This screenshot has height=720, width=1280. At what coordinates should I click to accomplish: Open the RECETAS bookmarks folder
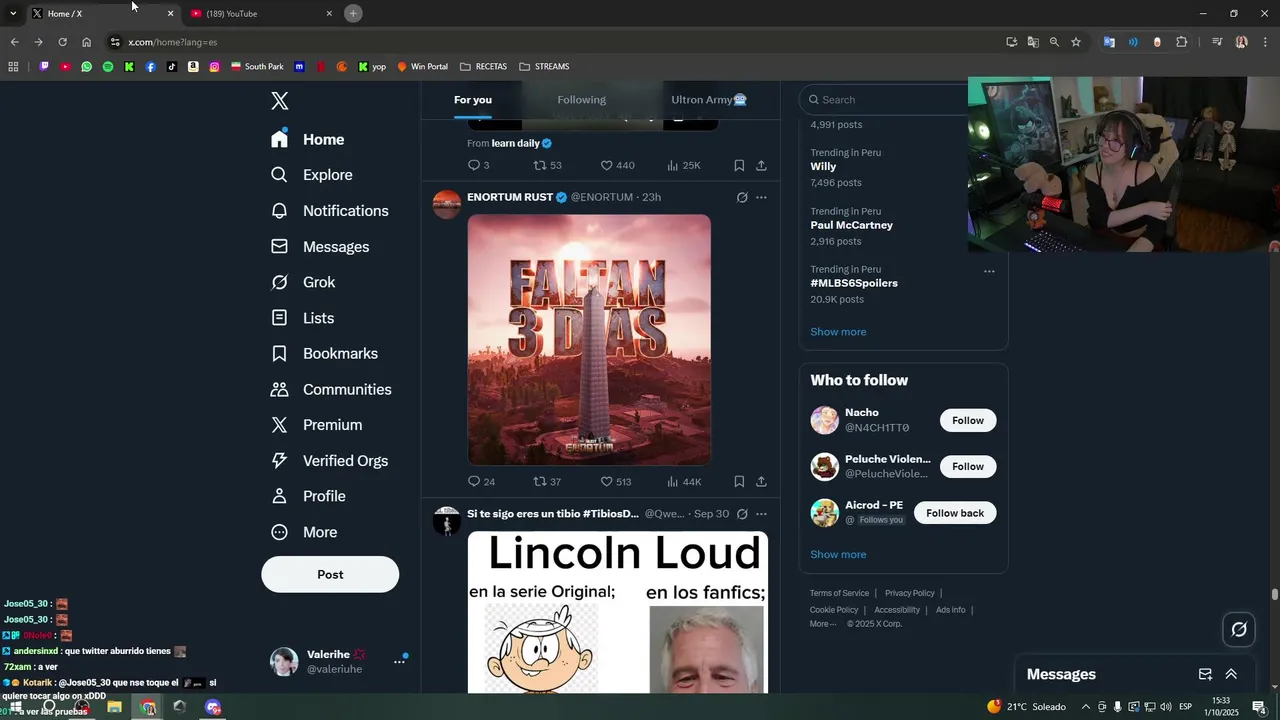click(x=483, y=67)
